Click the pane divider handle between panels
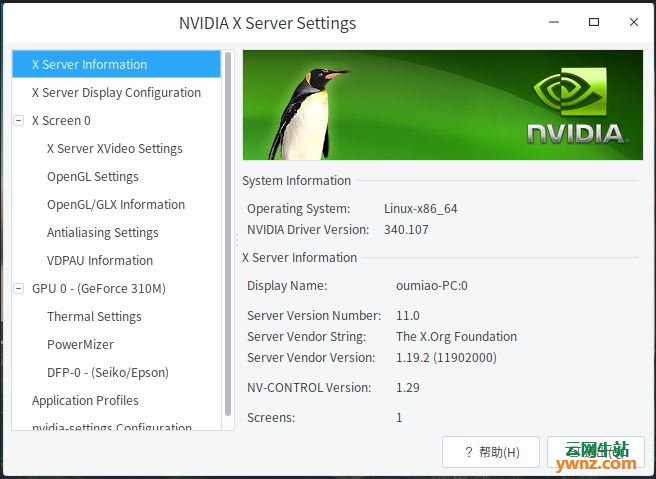656x479 pixels. pyautogui.click(x=237, y=240)
